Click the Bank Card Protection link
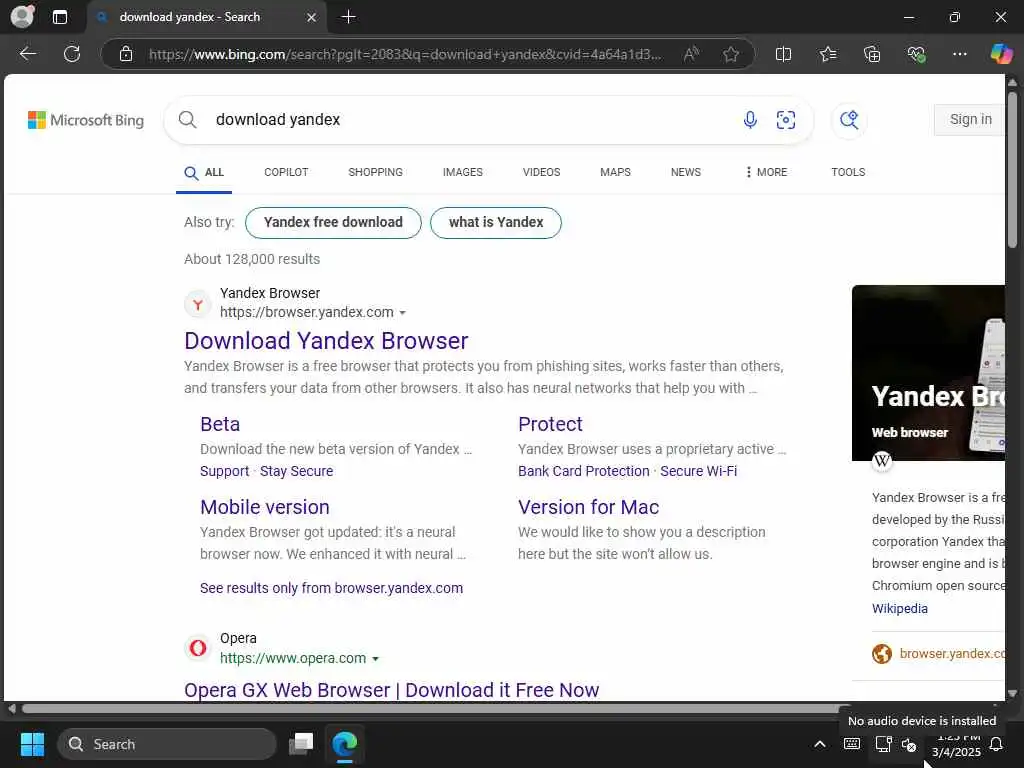1024x768 pixels. (584, 471)
